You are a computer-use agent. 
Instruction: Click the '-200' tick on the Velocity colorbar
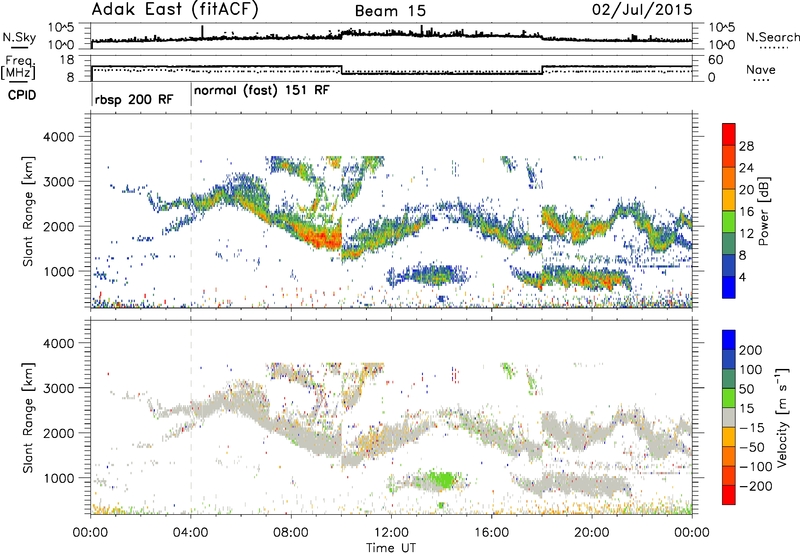click(756, 486)
